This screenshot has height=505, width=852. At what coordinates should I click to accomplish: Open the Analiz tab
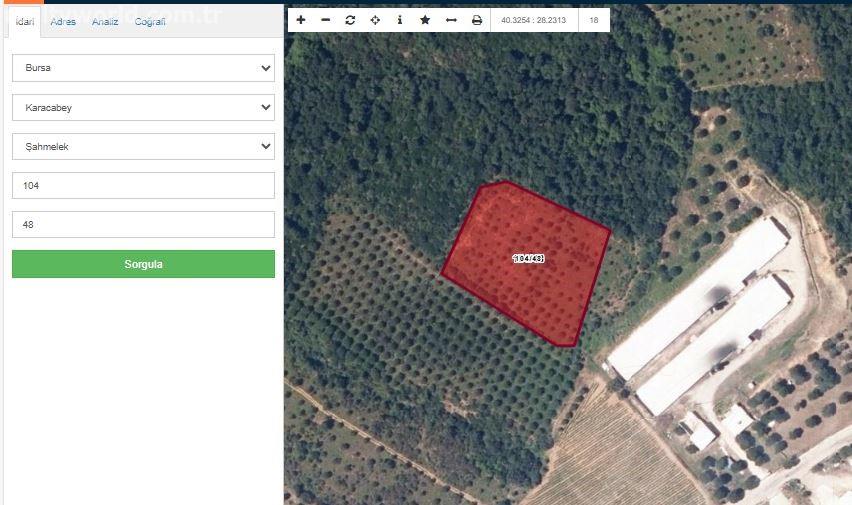105,22
